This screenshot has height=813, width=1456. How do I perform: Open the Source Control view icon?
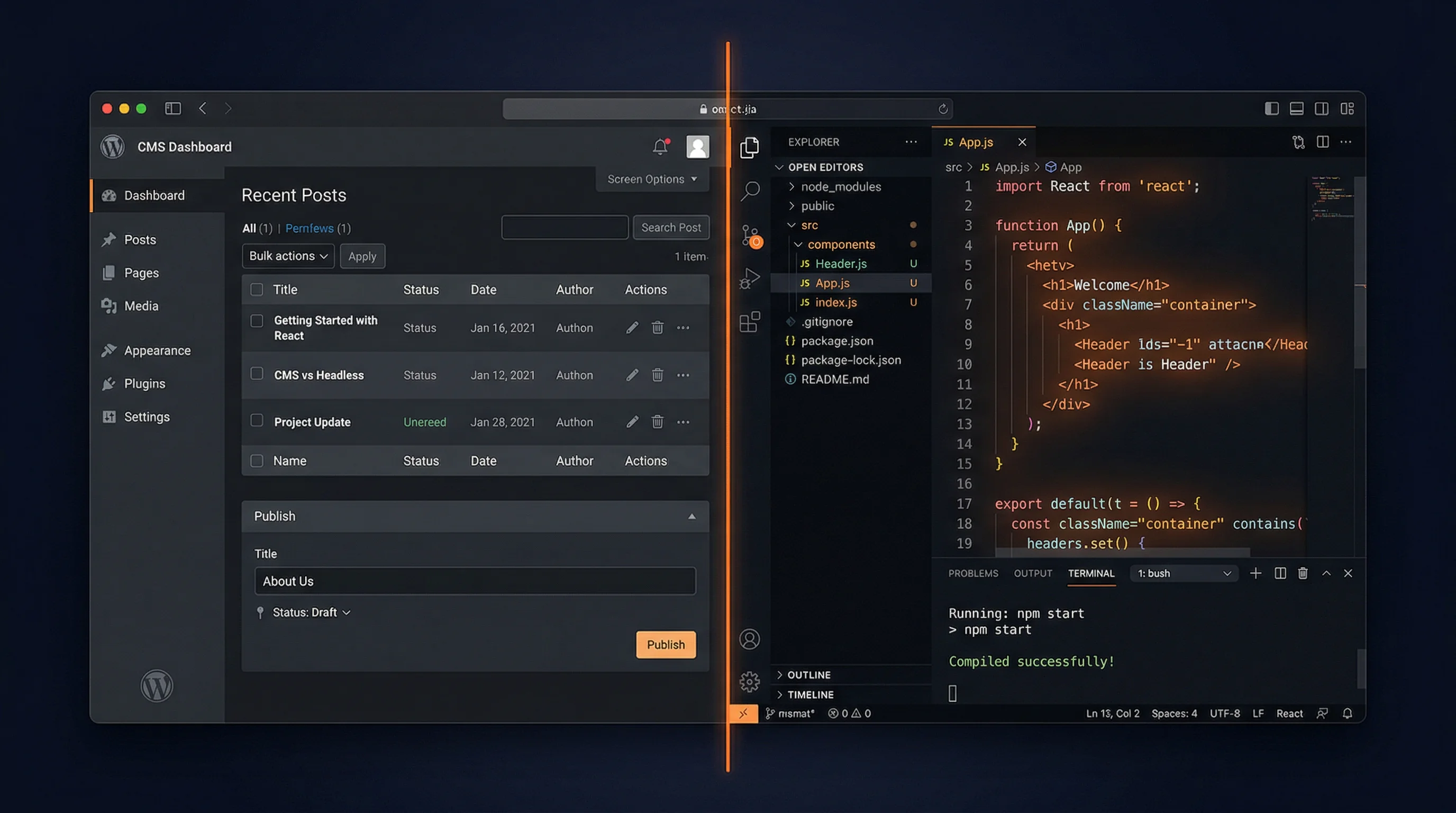point(750,235)
